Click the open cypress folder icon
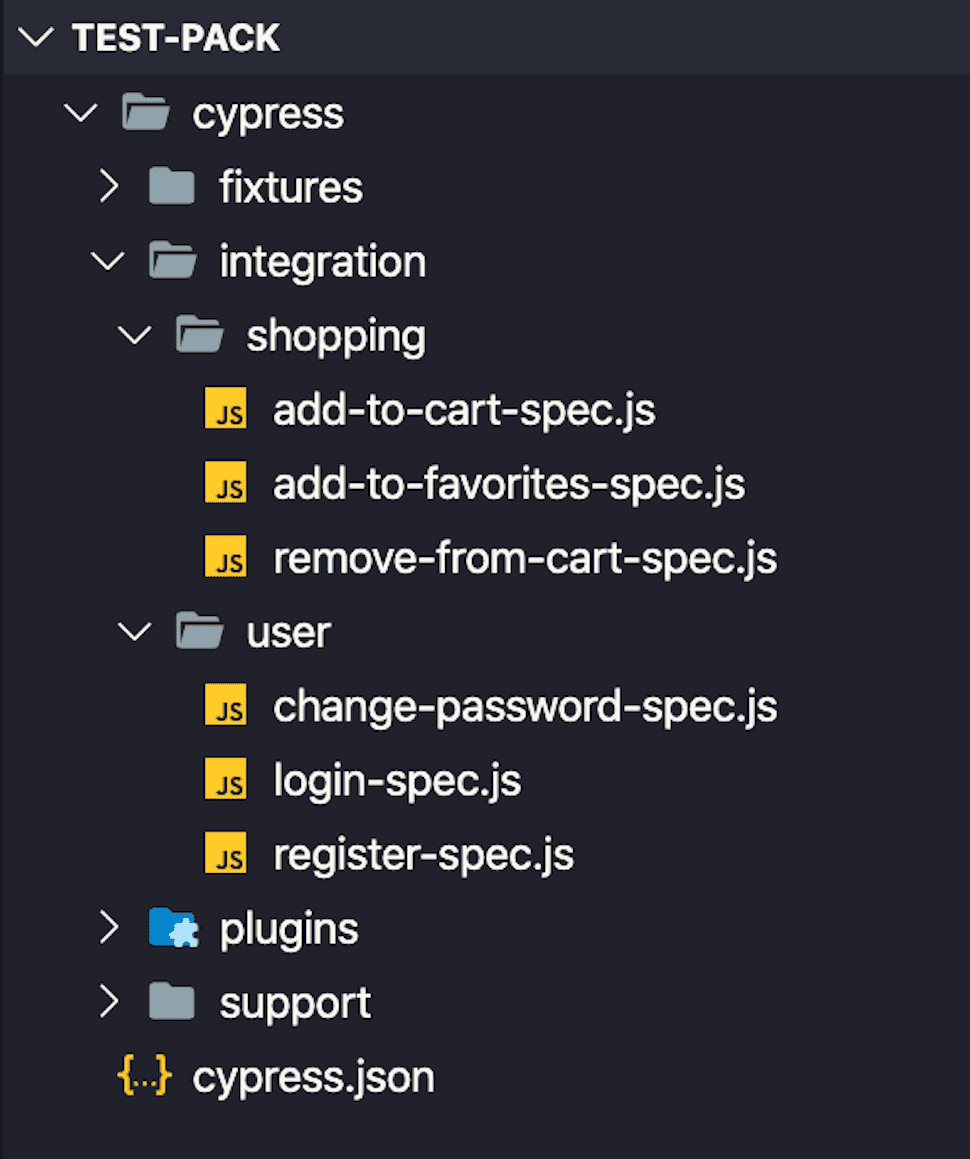 pyautogui.click(x=145, y=113)
